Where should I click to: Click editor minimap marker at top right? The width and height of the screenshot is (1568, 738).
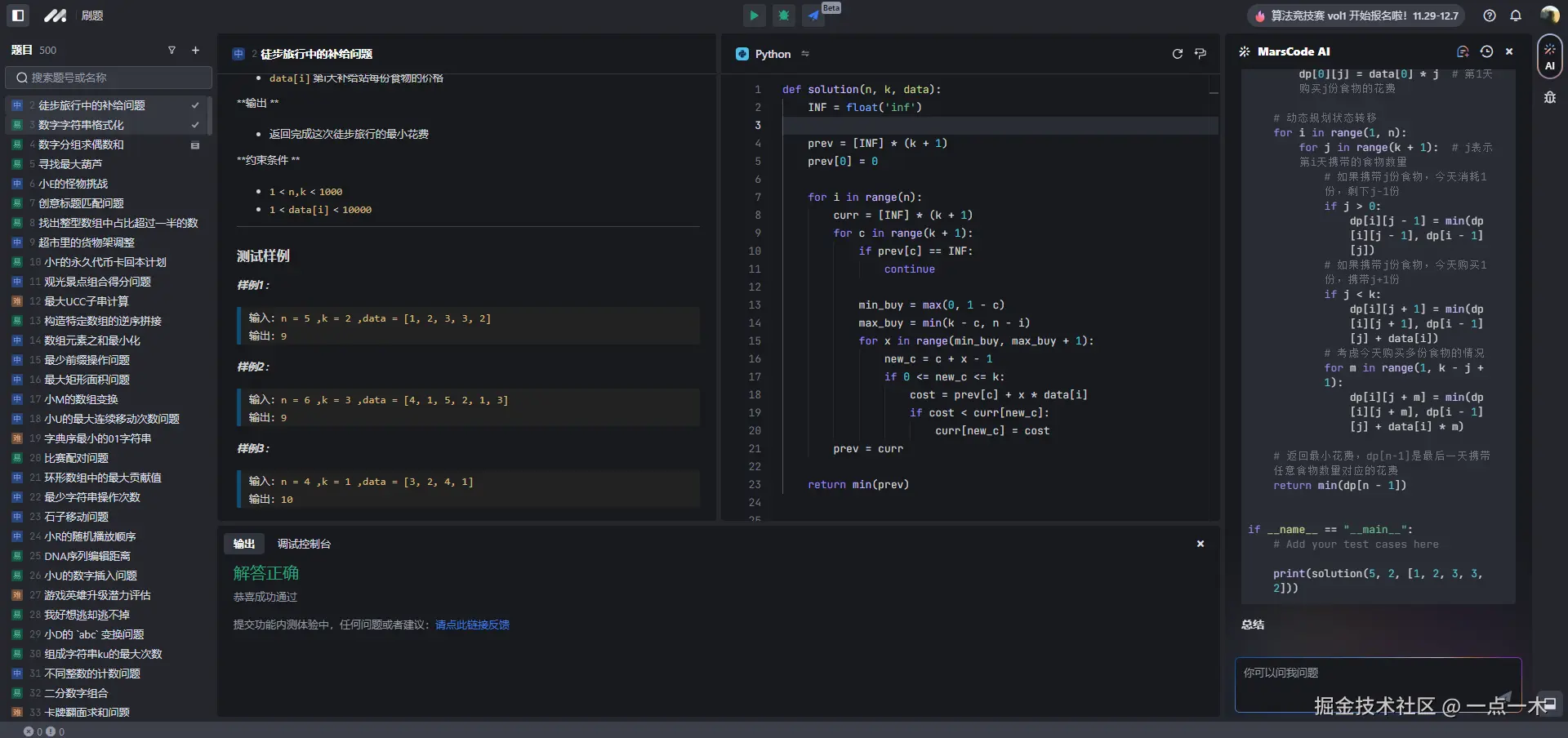tap(1214, 92)
